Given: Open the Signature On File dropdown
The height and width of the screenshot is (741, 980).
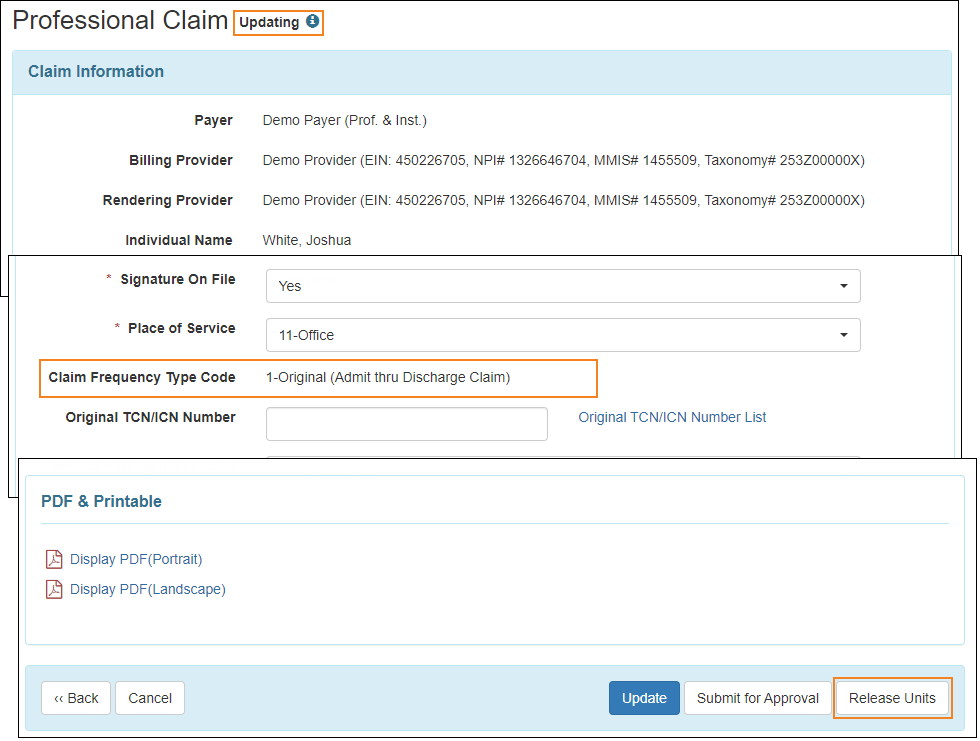Looking at the screenshot, I should coord(562,286).
